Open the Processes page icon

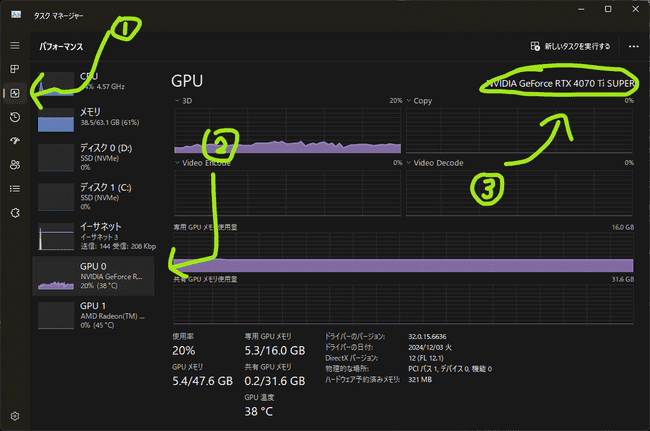coord(15,69)
